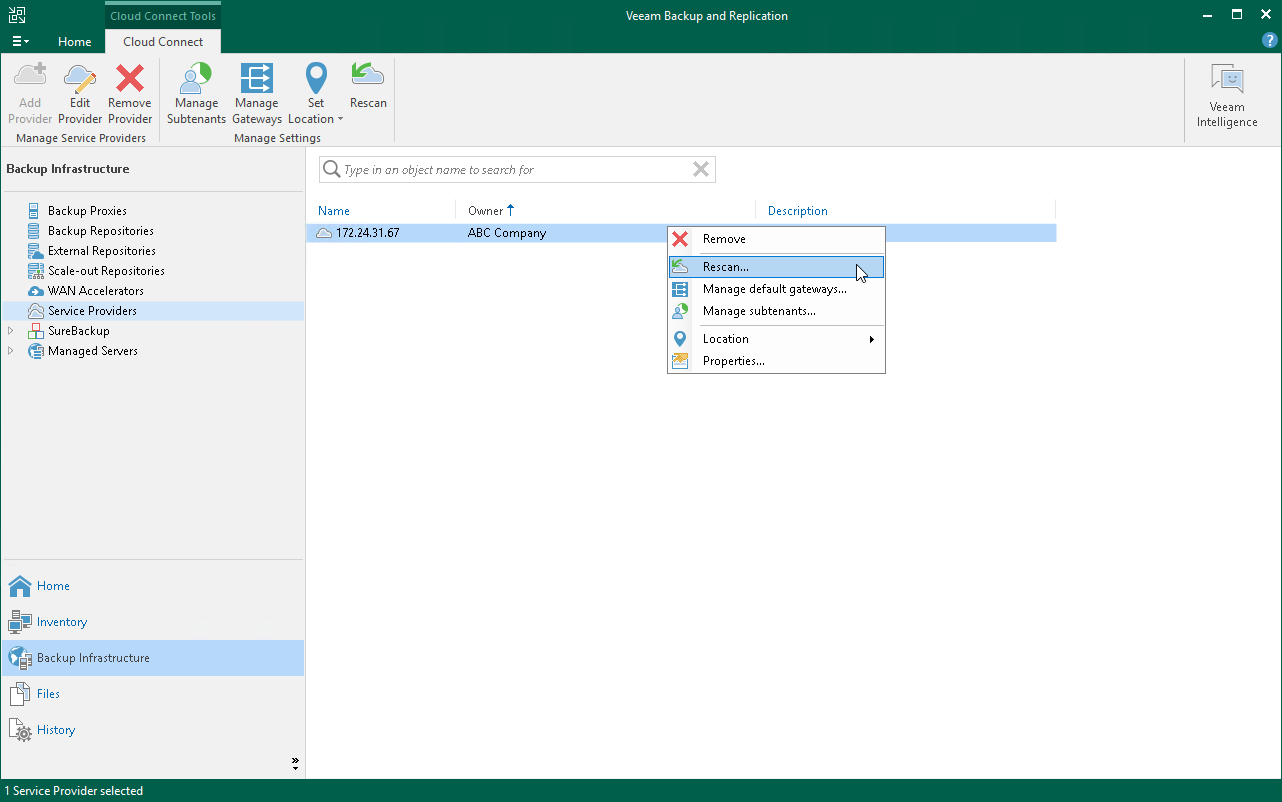Open Manage Subtenants in the ribbon
This screenshot has height=802, width=1282.
[x=197, y=93]
